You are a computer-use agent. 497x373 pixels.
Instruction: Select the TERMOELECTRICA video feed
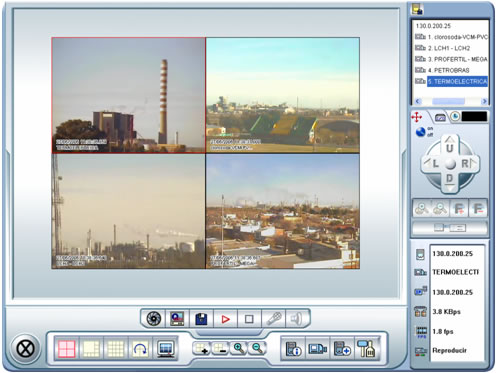(129, 95)
